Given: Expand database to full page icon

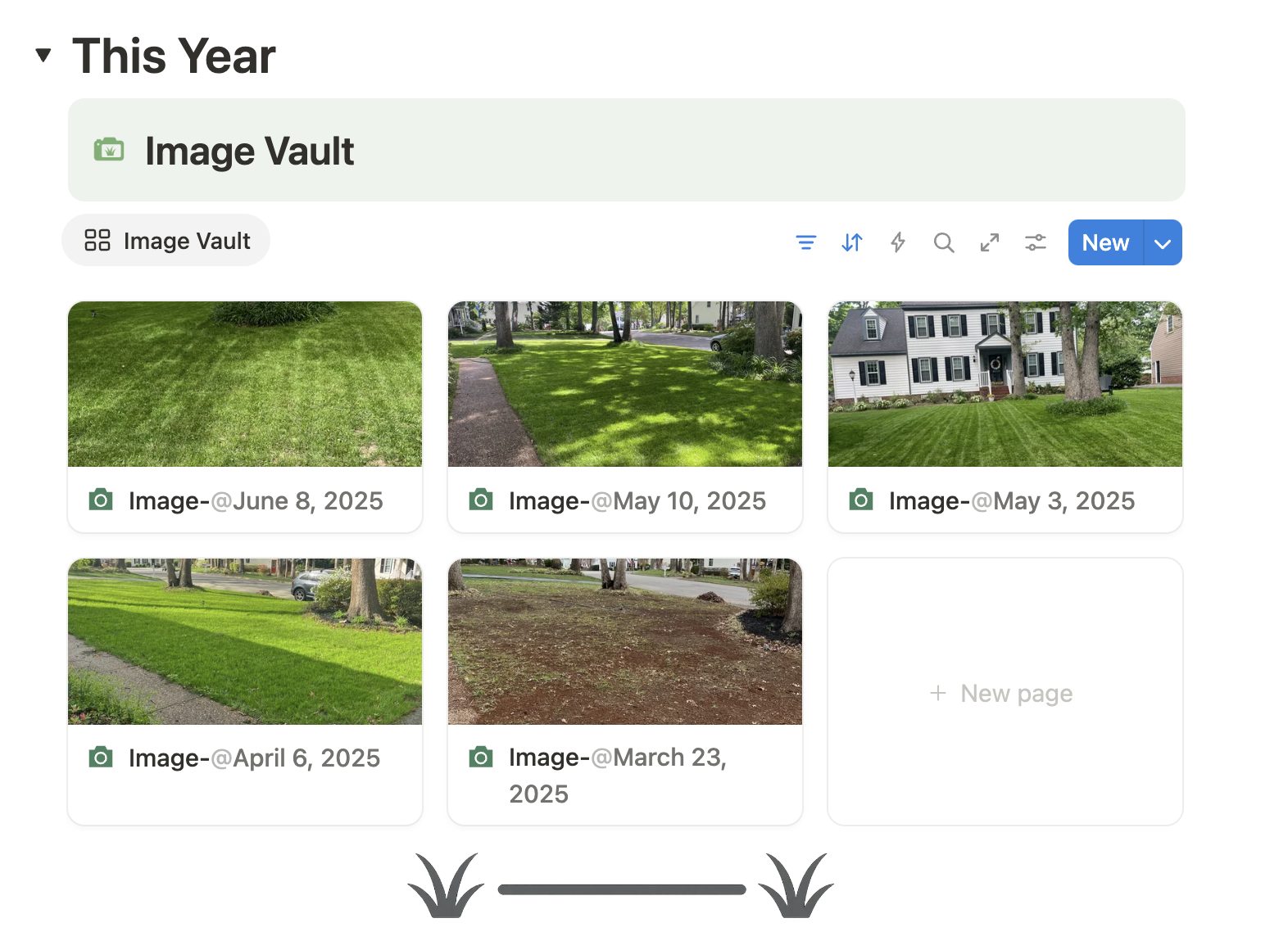Looking at the screenshot, I should [x=990, y=242].
